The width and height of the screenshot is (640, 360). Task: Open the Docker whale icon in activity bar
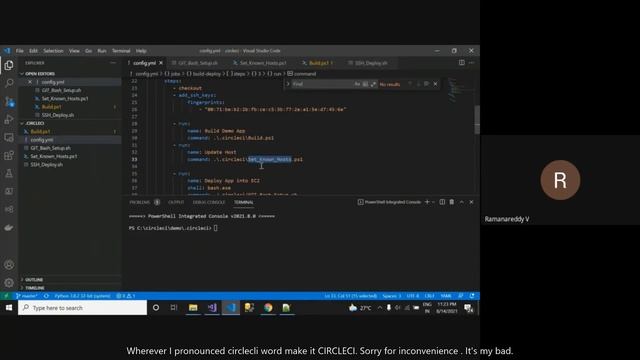[9, 227]
